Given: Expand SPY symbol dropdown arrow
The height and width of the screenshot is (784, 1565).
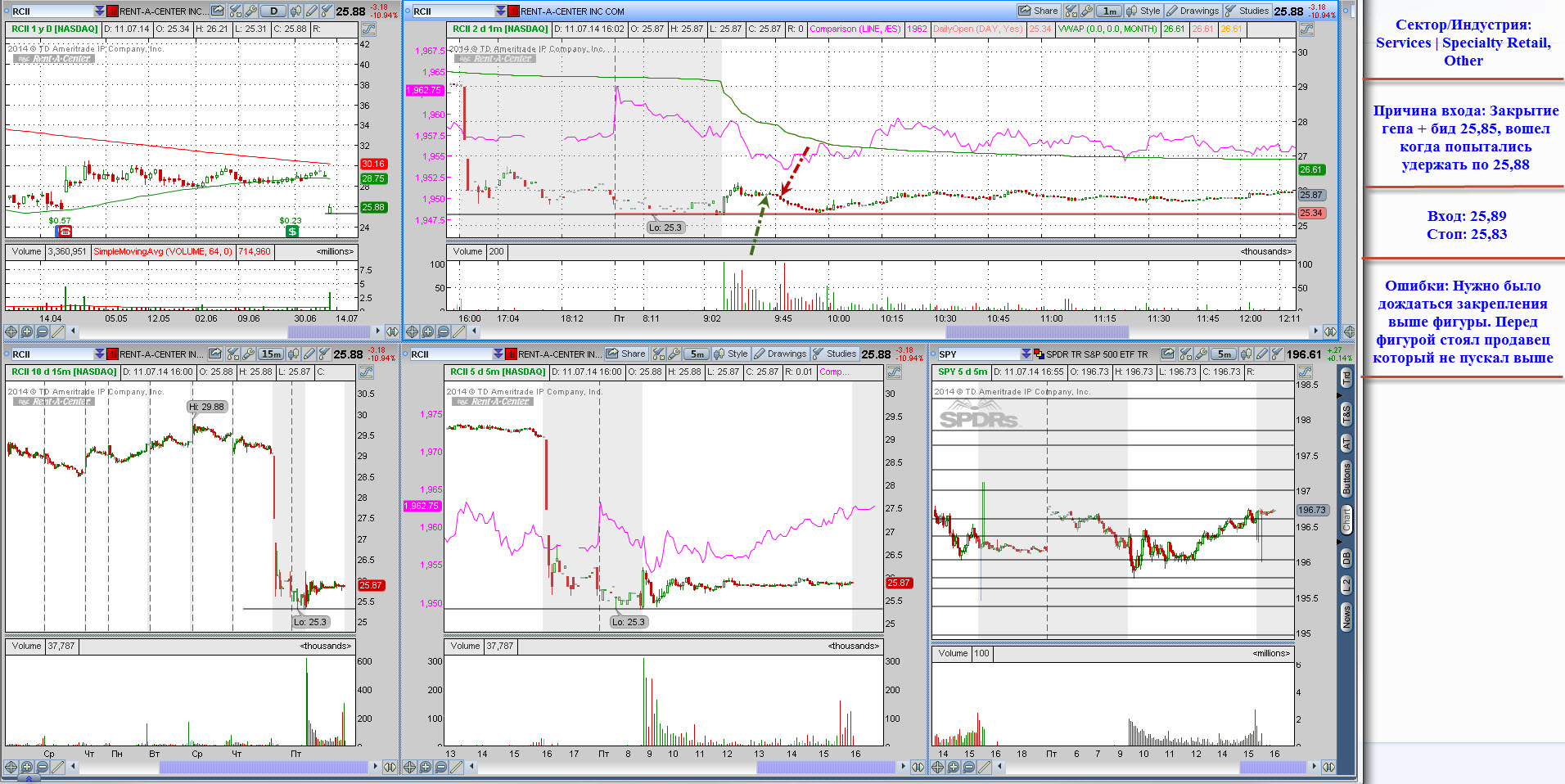Looking at the screenshot, I should point(1026,354).
